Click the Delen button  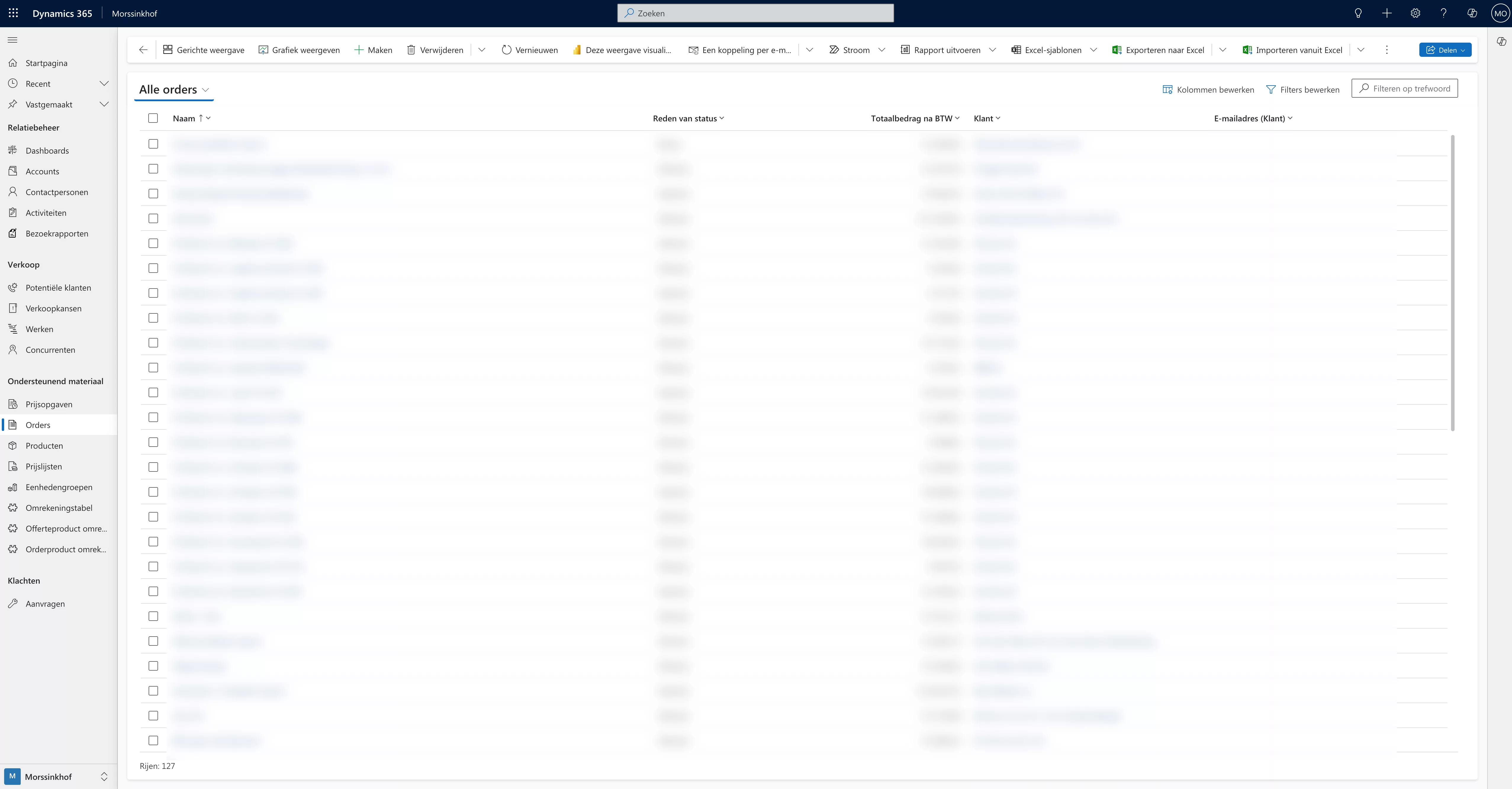pyautogui.click(x=1445, y=50)
